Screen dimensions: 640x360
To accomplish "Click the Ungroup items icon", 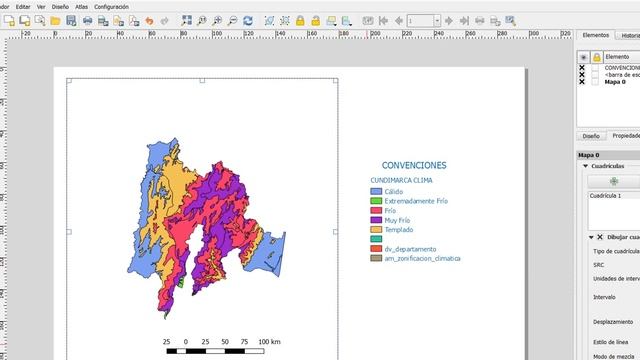I will [285, 20].
